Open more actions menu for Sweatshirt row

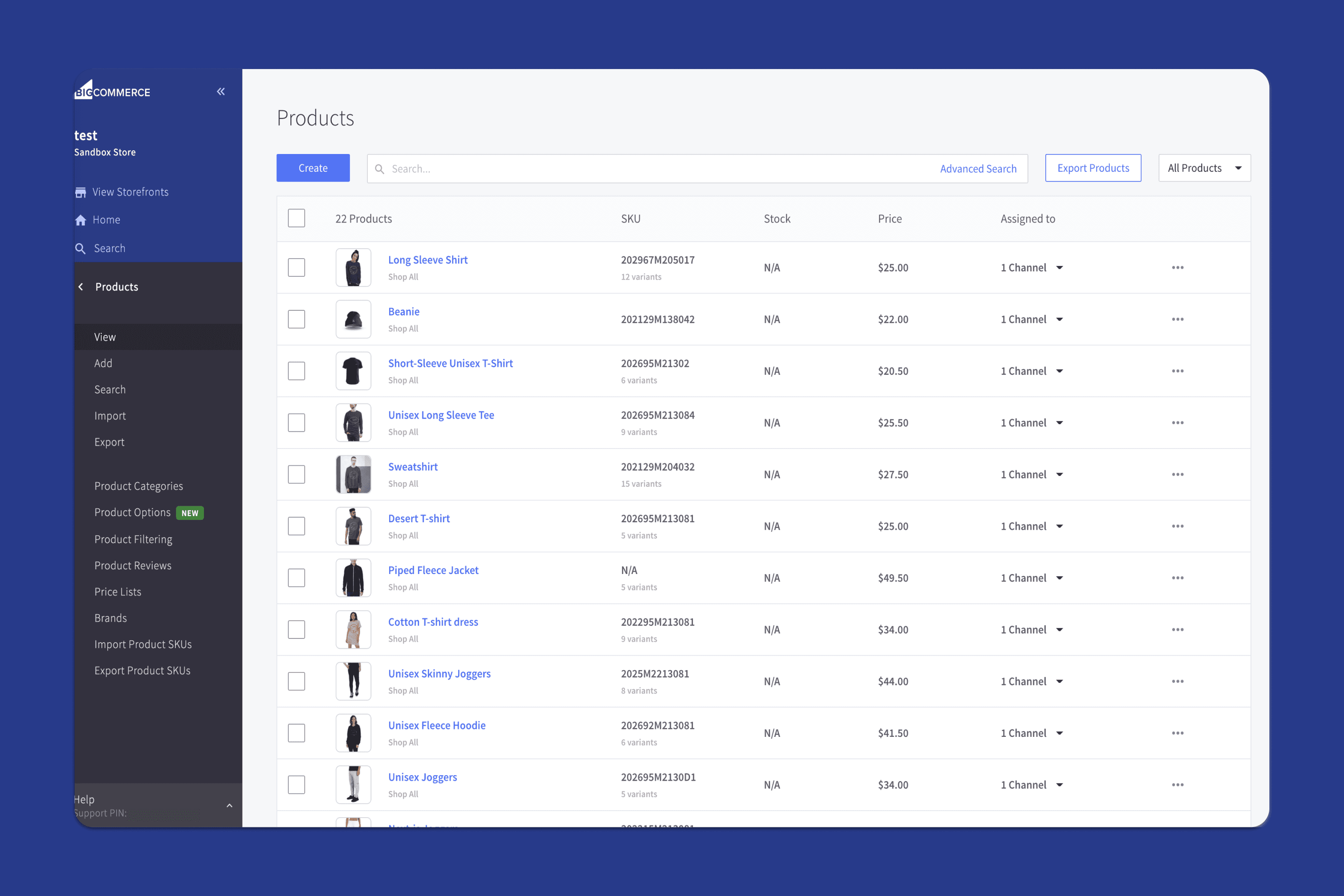coord(1177,474)
